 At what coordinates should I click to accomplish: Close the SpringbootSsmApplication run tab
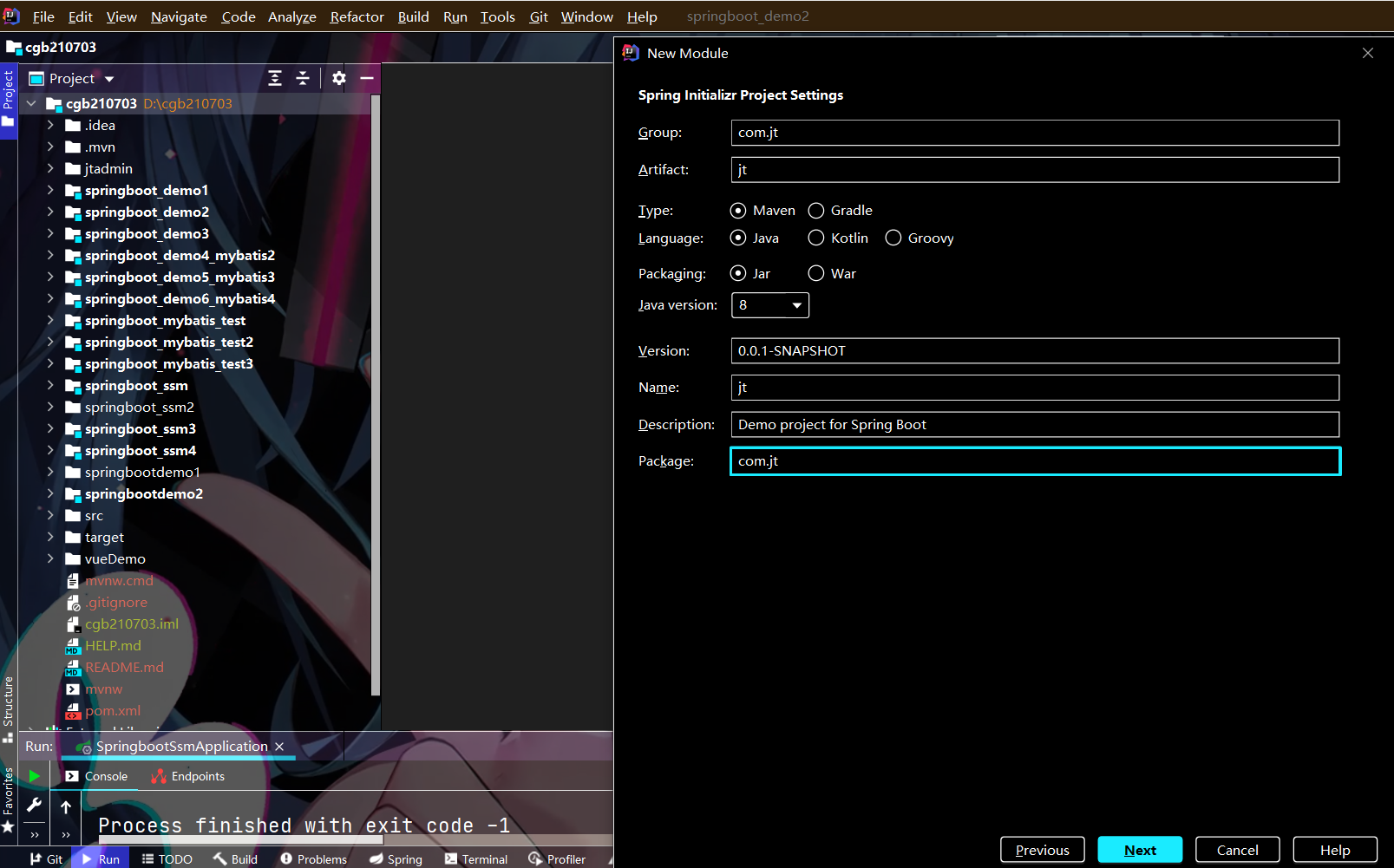pyautogui.click(x=279, y=747)
